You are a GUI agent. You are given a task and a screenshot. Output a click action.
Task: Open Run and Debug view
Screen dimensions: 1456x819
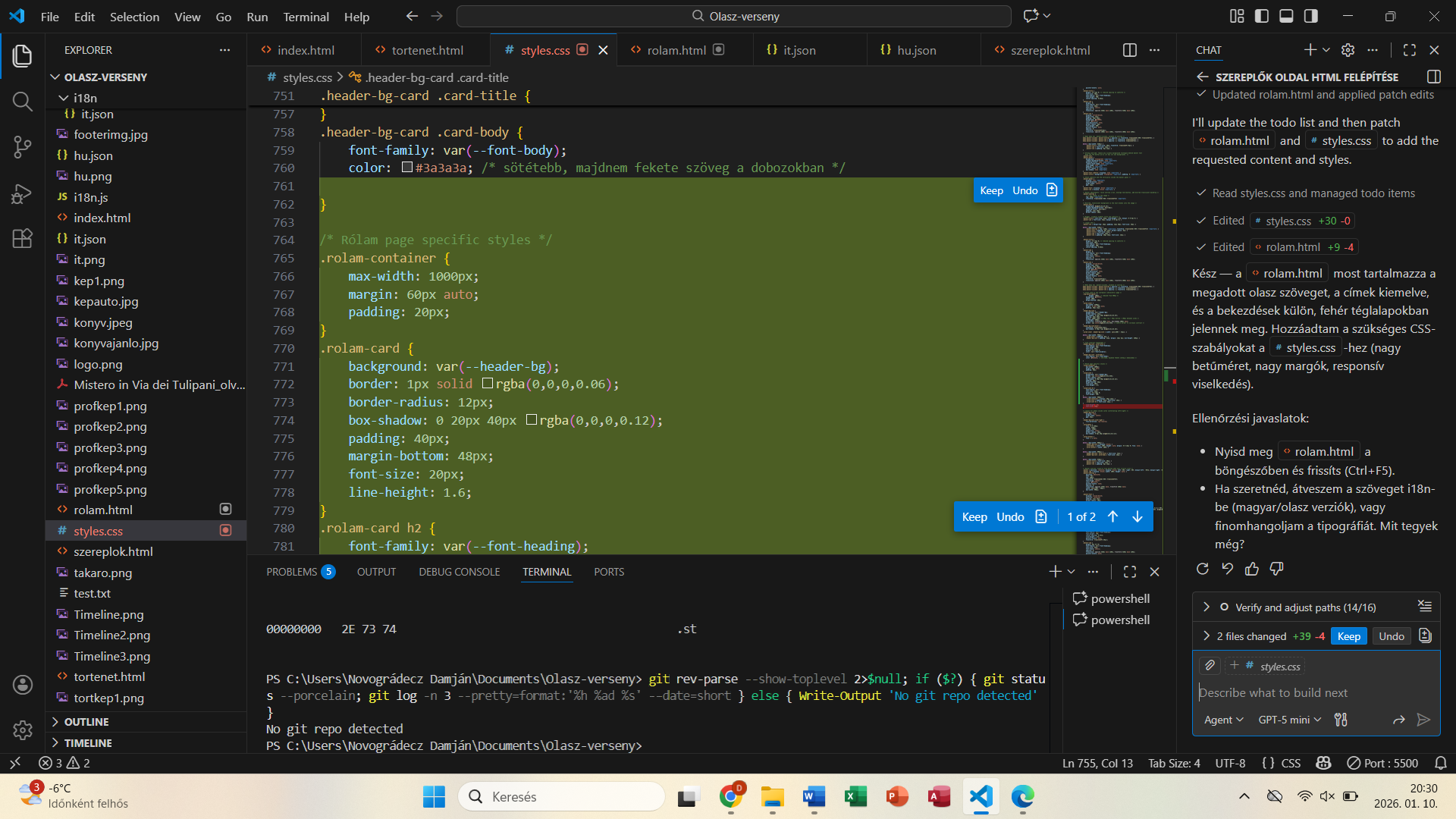point(22,194)
